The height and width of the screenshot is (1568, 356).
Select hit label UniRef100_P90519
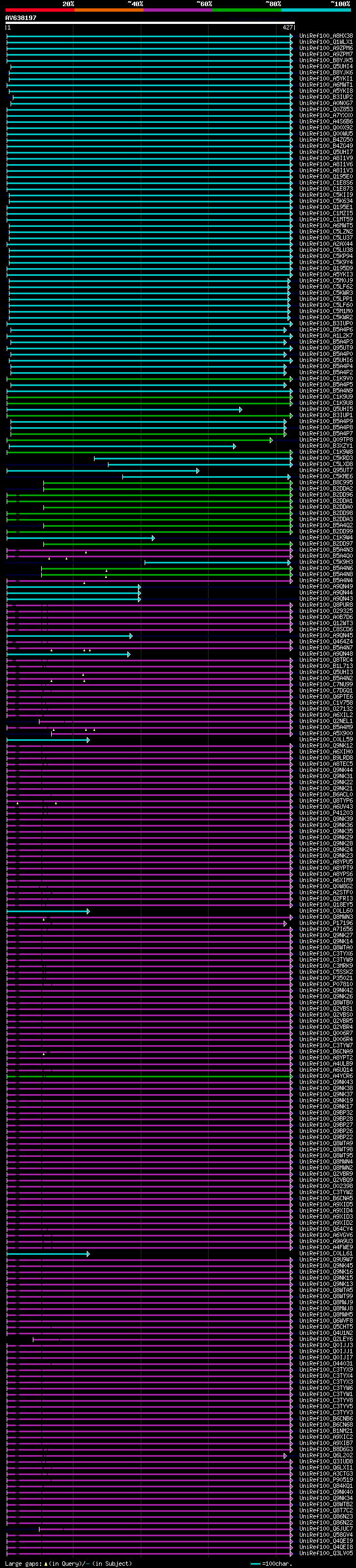coord(325,1480)
